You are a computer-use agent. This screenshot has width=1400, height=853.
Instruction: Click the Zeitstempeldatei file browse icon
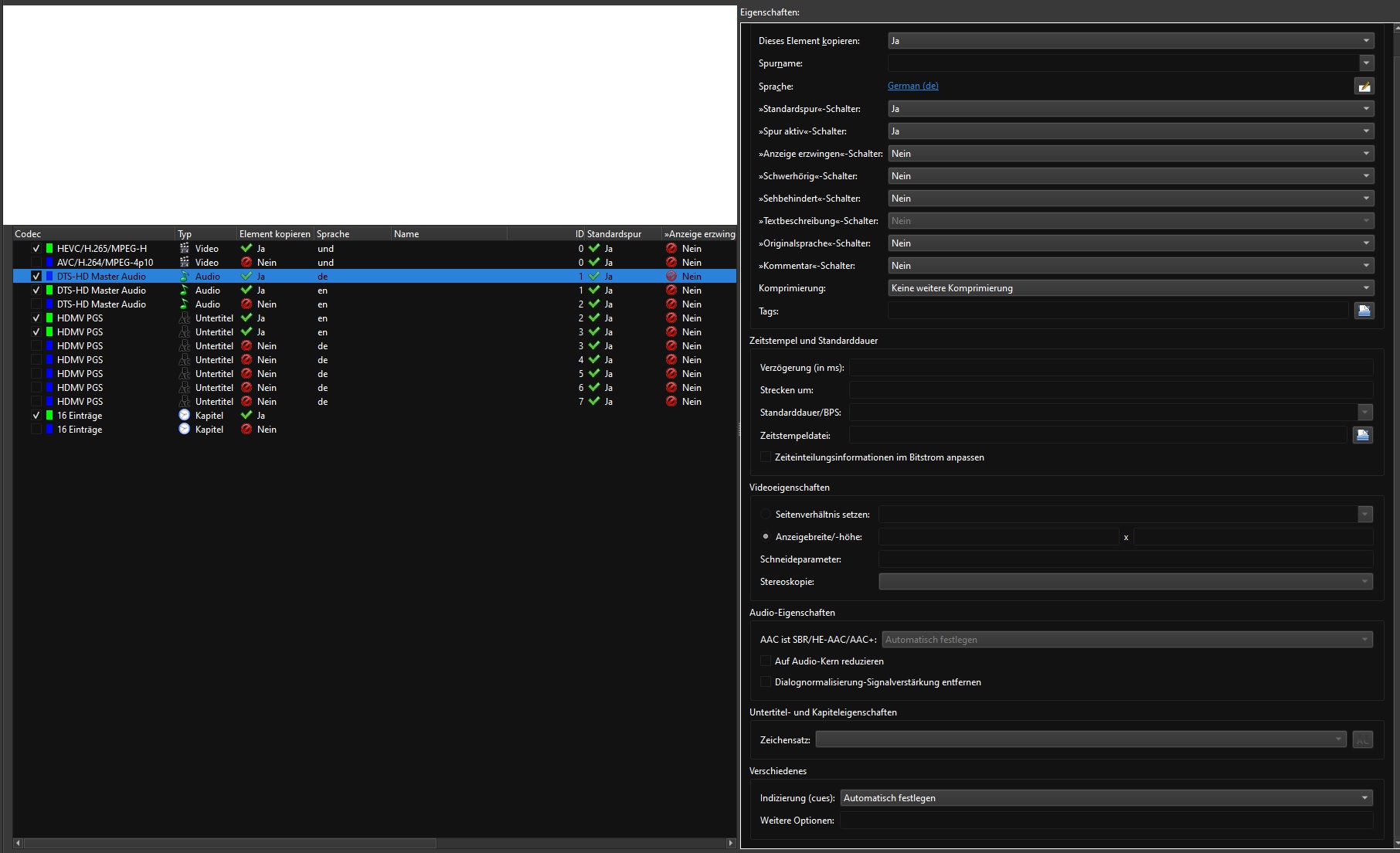[x=1363, y=435]
